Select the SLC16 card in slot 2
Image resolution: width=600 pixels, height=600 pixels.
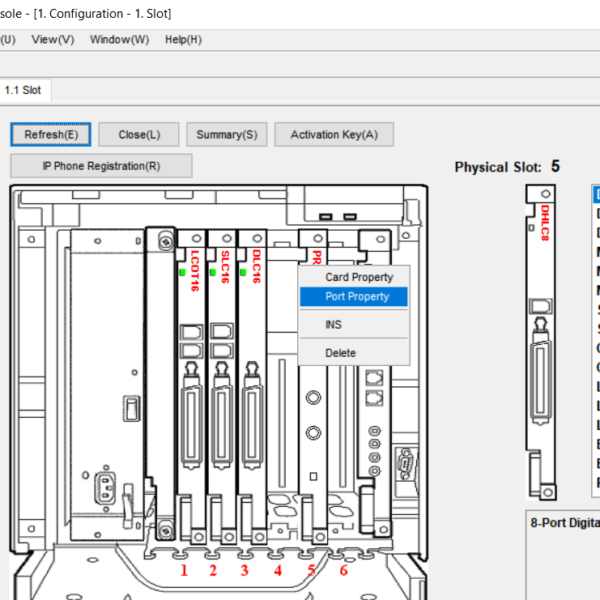[x=222, y=380]
